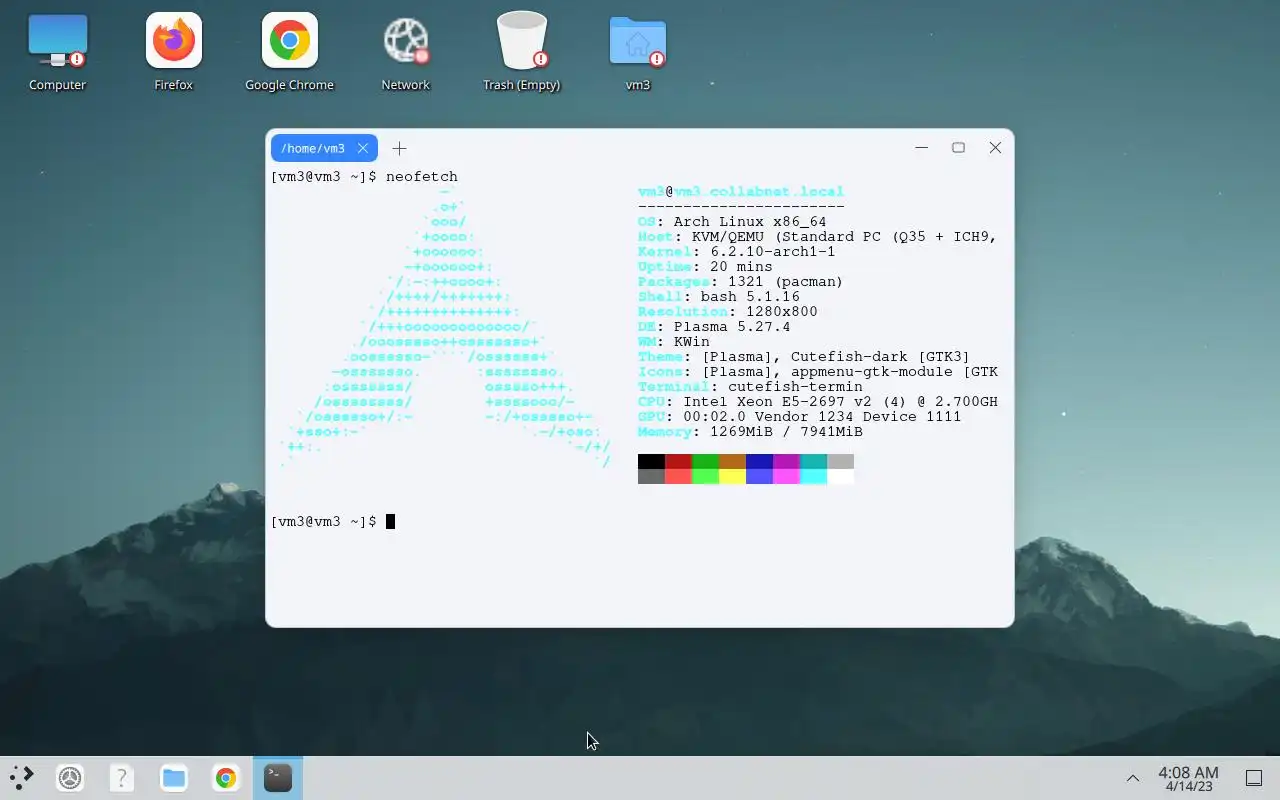The width and height of the screenshot is (1280, 800).
Task: Open the application launcher in the taskbar
Action: (21, 778)
